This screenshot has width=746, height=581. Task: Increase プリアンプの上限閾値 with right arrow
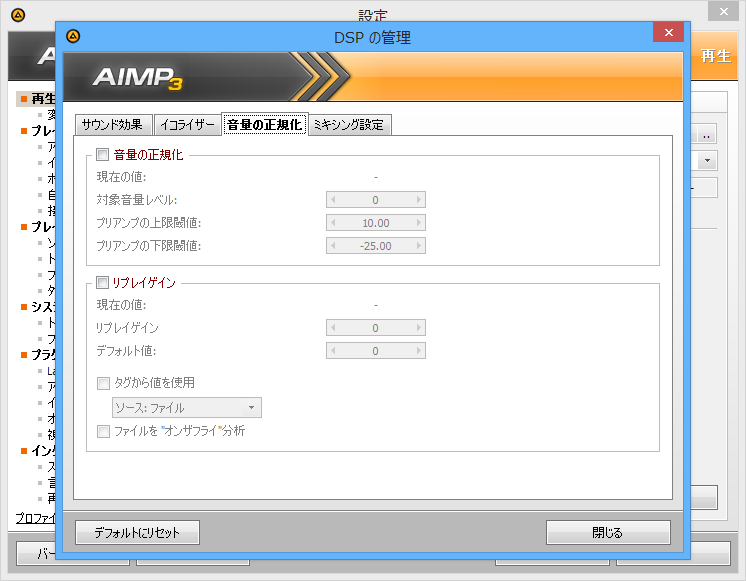(419, 223)
